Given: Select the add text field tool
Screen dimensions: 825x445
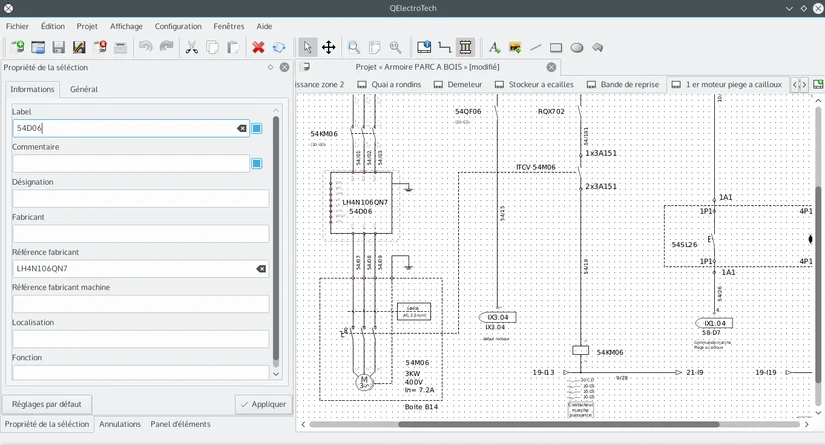Looking at the screenshot, I should 494,47.
